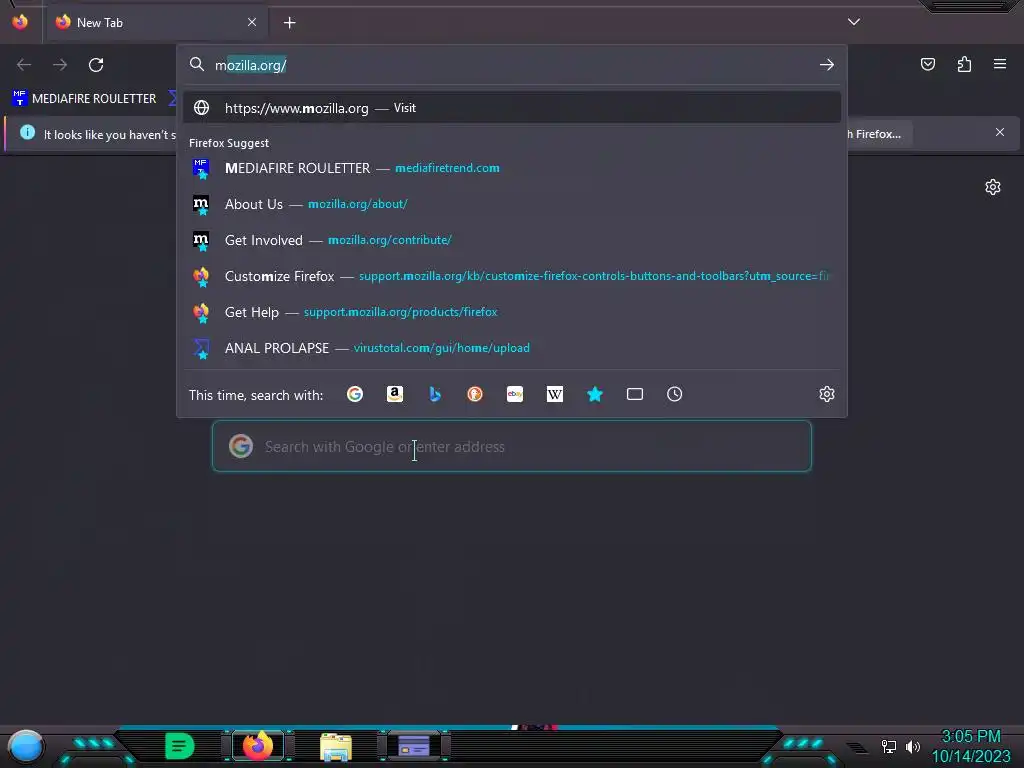Image resolution: width=1024 pixels, height=768 pixels.
Task: Go forward with the forward arrow
Action: pos(60,65)
